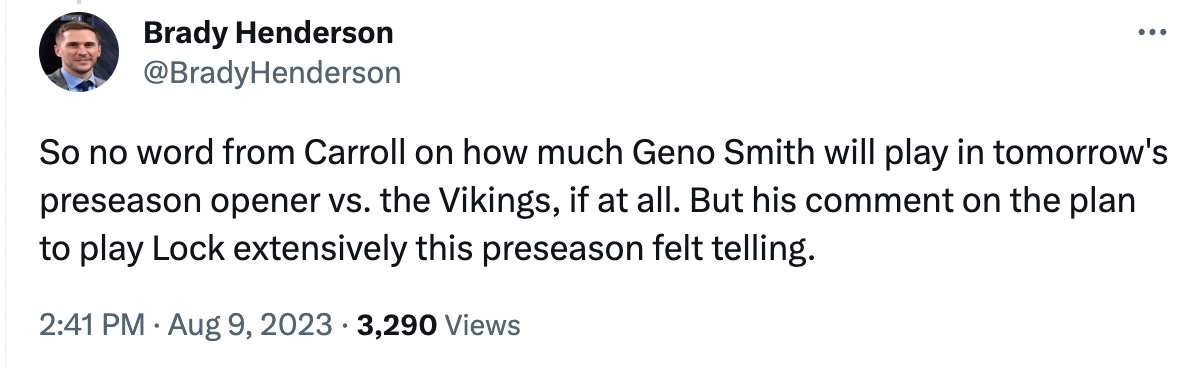
Task: Click the Brady Henderson display name
Action: coord(268,33)
